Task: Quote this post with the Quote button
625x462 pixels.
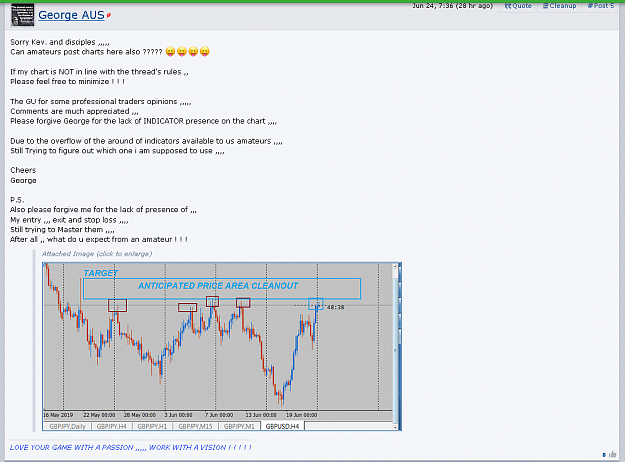Action: [518, 6]
